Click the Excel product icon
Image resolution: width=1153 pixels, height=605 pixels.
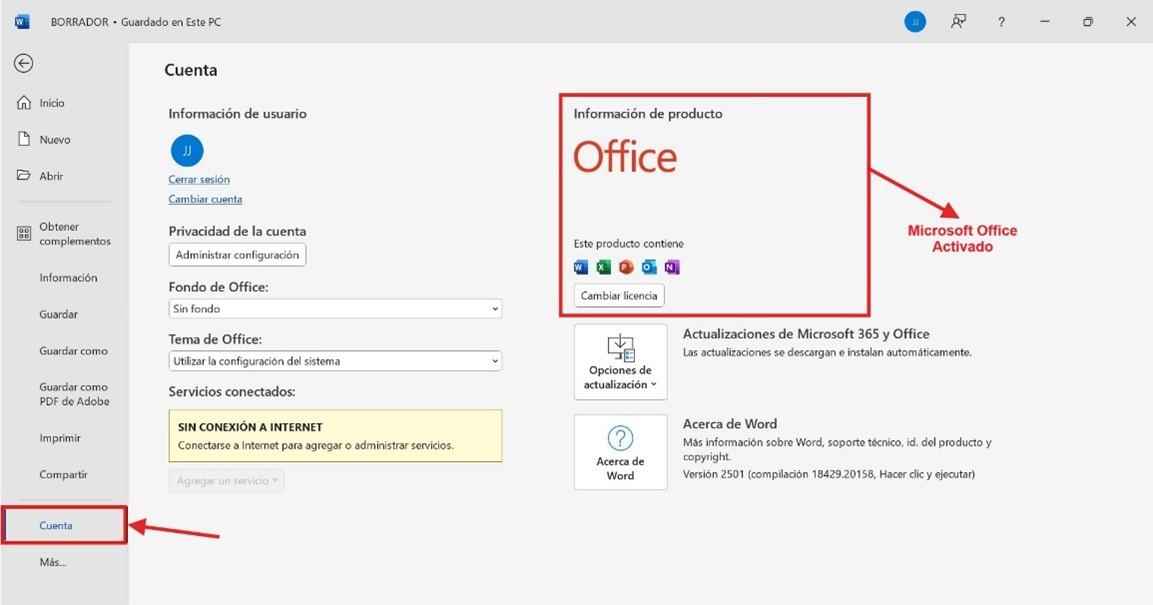tap(604, 267)
